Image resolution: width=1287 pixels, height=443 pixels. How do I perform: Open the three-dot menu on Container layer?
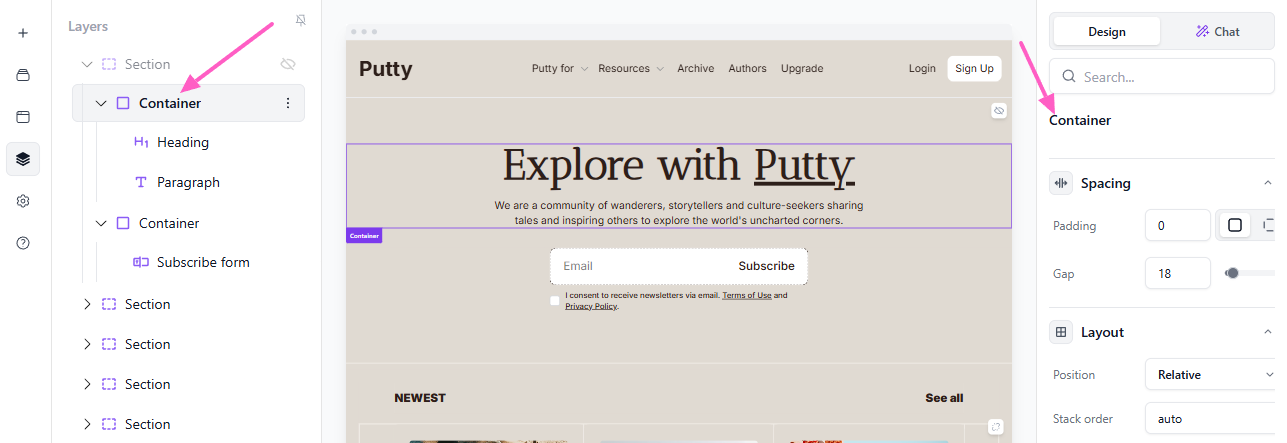click(x=288, y=103)
